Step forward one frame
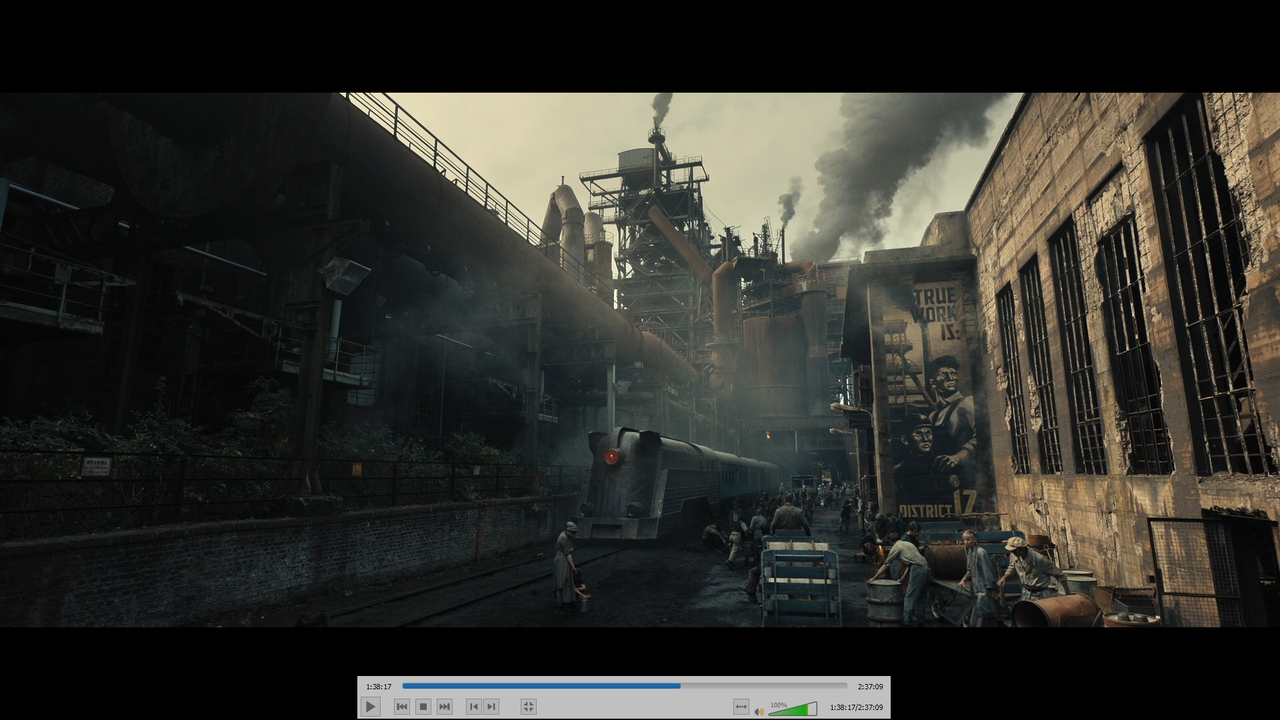 (491, 707)
